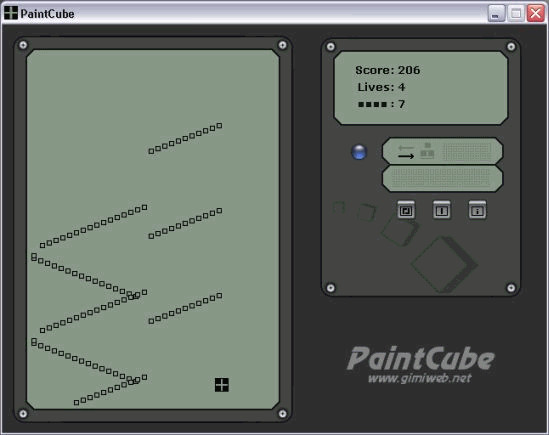The height and width of the screenshot is (435, 549).
Task: Click the blue glass orb button
Action: click(x=359, y=152)
